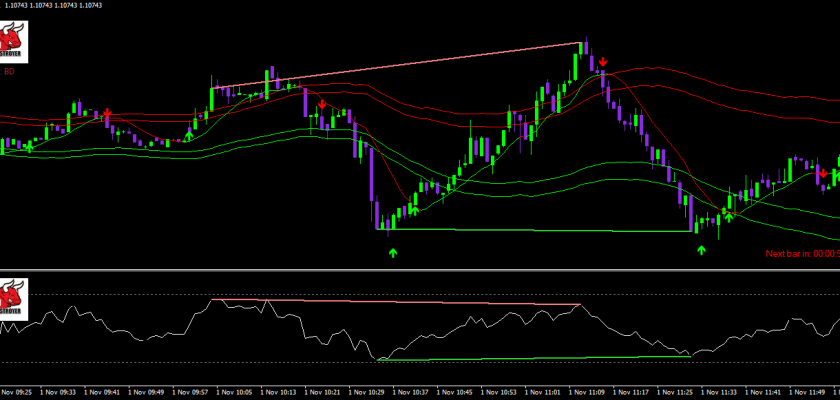
Task: Select the red sell arrow at the chart's highest peak
Action: (603, 62)
